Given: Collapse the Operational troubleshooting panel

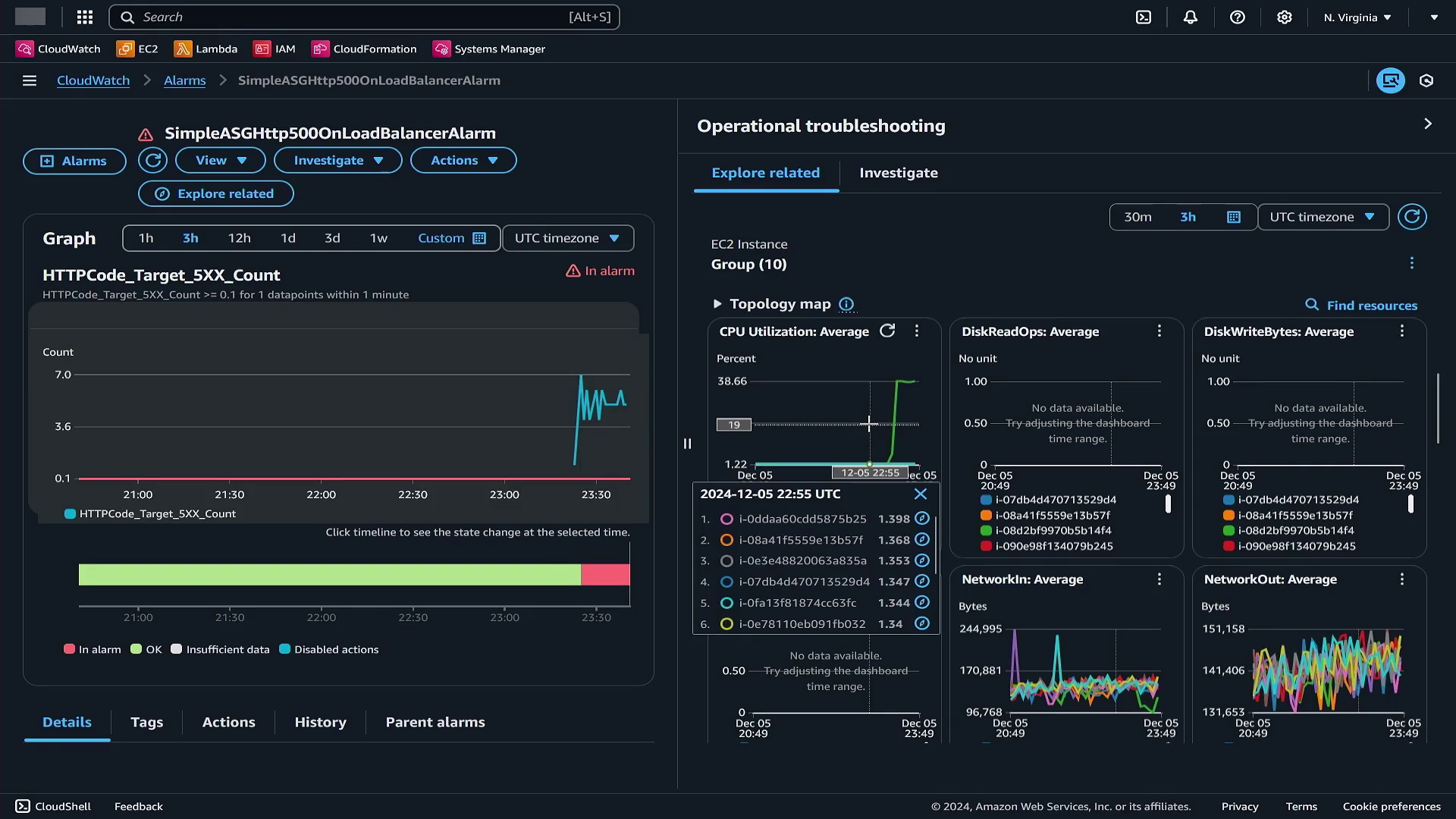Looking at the screenshot, I should click(x=1428, y=124).
